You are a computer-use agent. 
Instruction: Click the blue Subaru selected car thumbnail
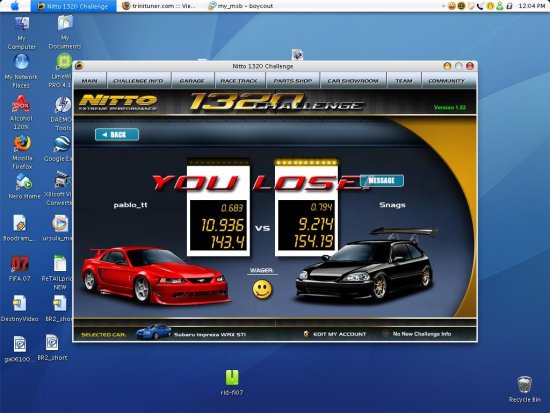coord(153,332)
